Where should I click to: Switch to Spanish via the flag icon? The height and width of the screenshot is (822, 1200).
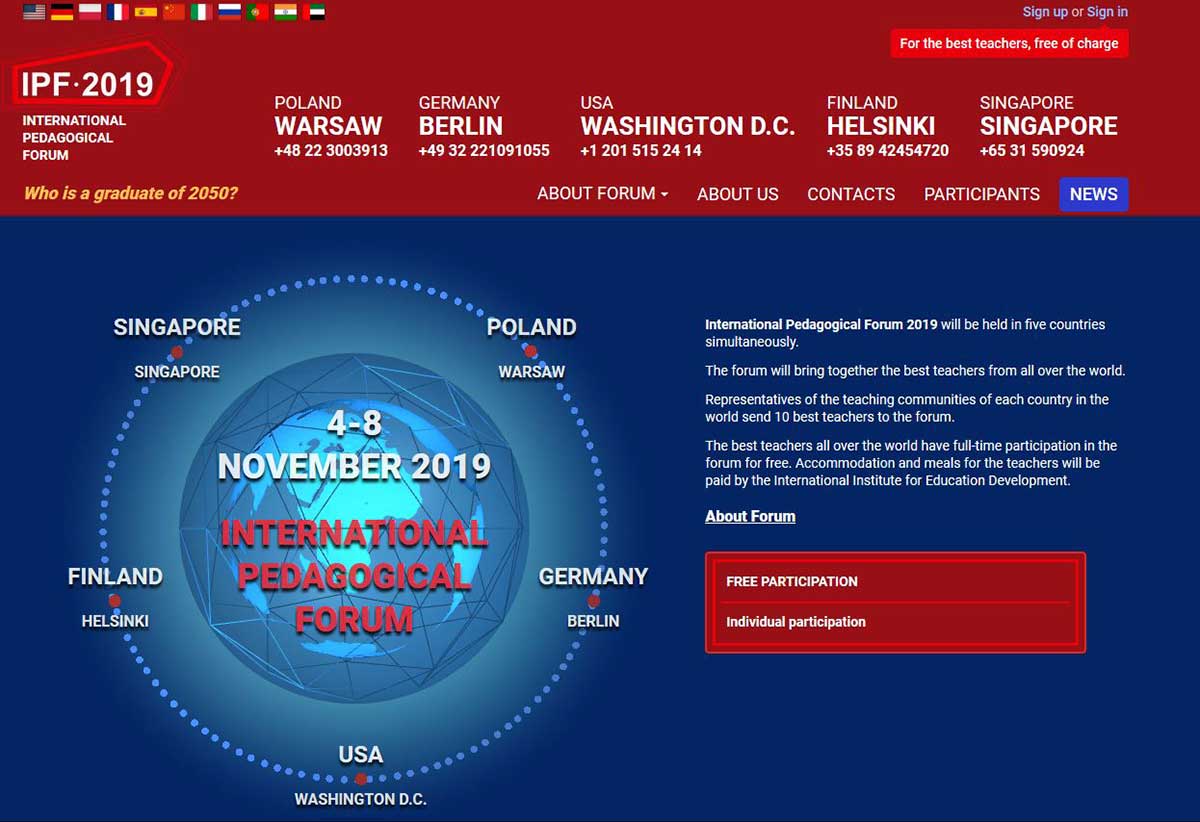(x=146, y=13)
